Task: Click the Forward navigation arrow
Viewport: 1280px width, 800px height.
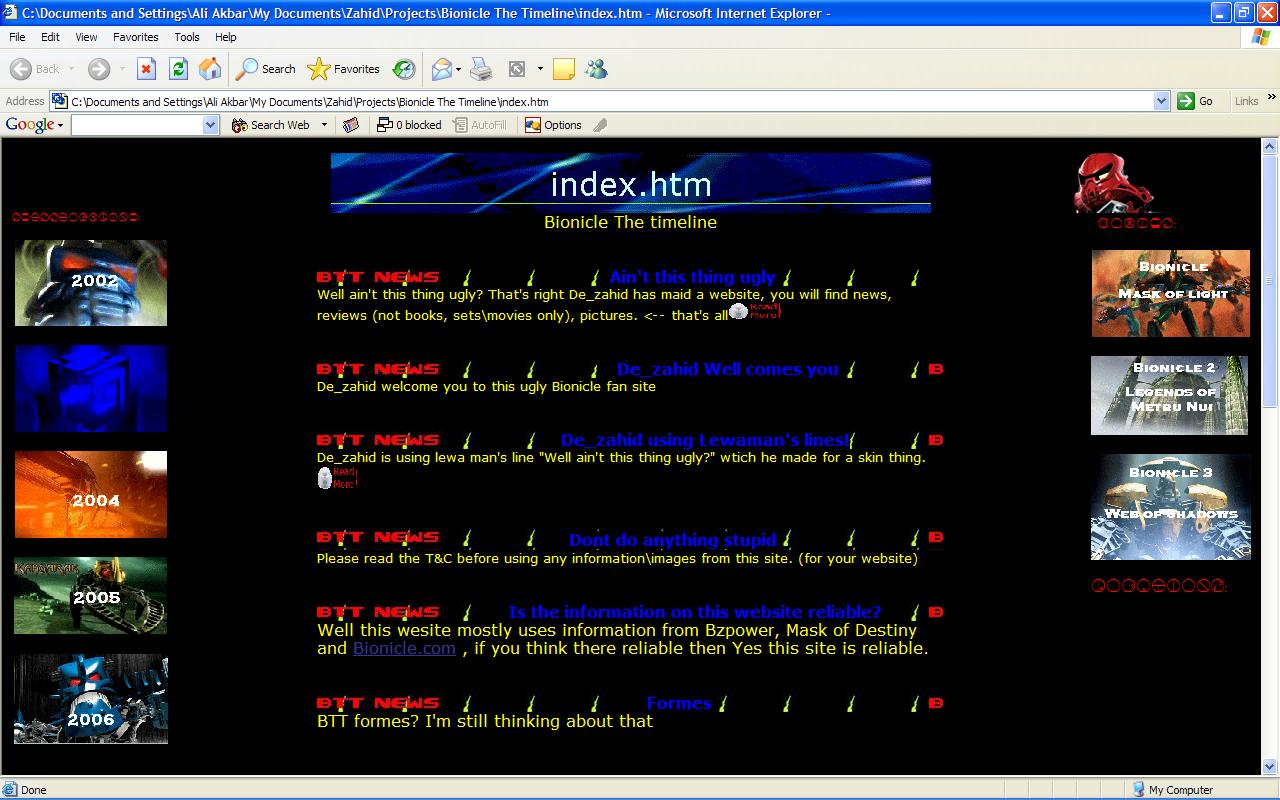Action: click(x=98, y=69)
